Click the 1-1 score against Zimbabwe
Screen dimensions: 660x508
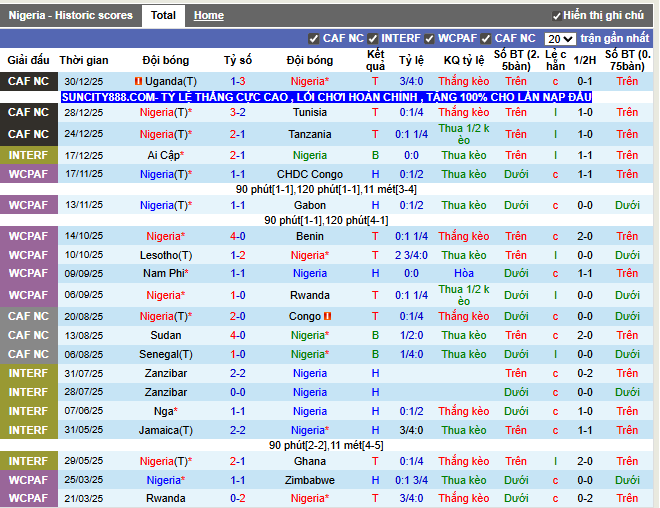click(x=238, y=480)
